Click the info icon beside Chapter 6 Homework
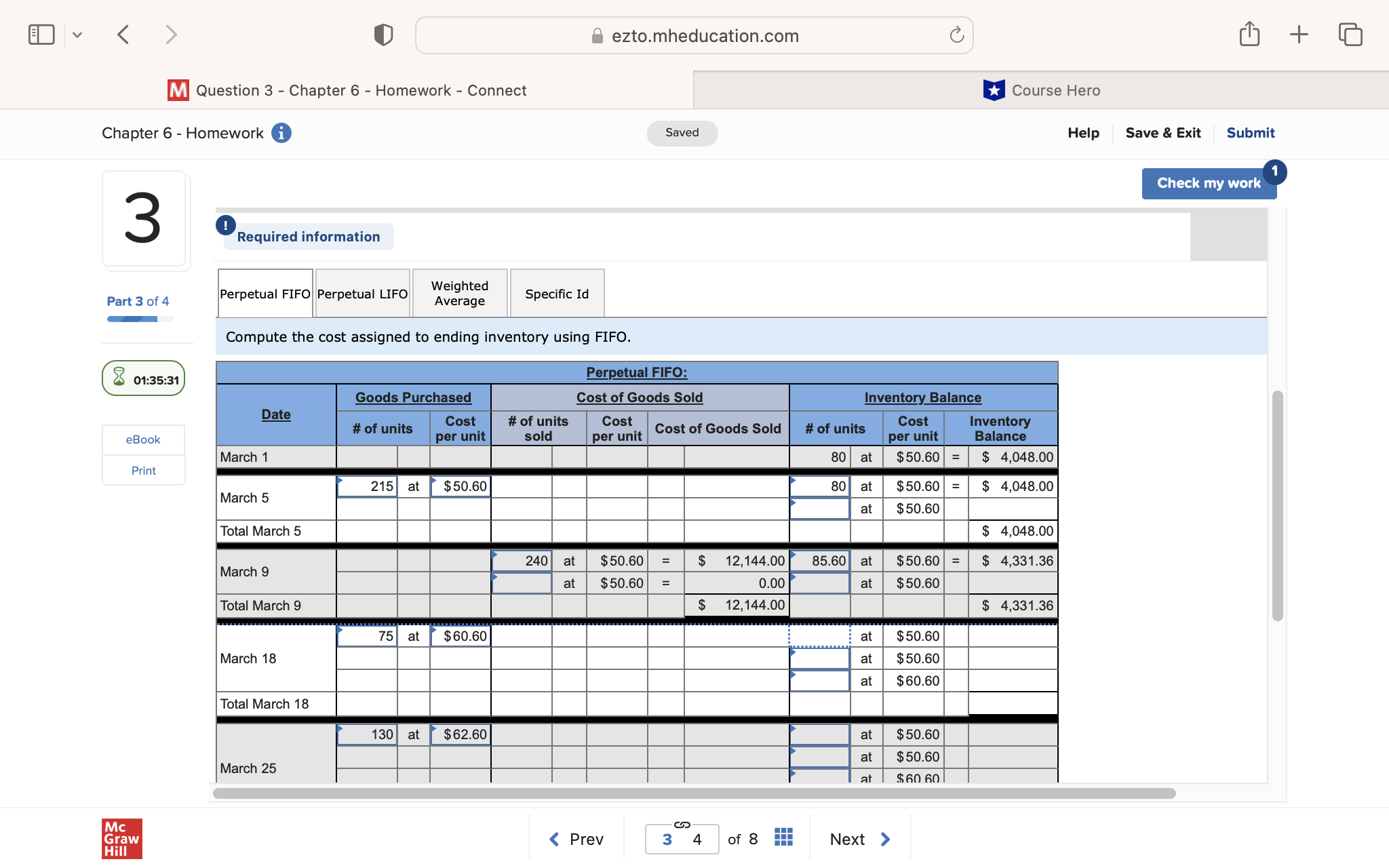Viewport: 1389px width, 868px height. point(281,133)
